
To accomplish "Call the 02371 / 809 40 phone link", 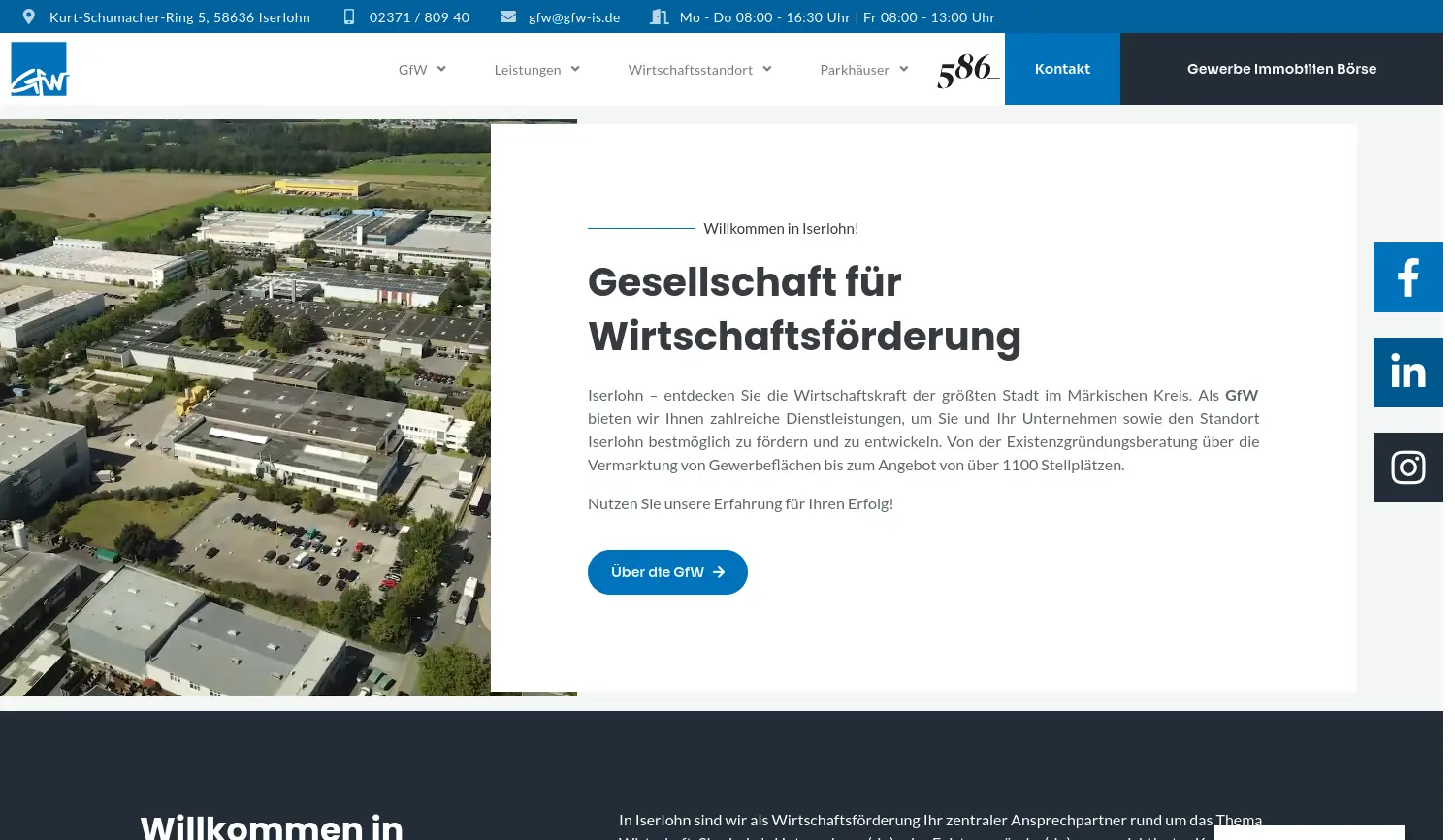I will [419, 16].
